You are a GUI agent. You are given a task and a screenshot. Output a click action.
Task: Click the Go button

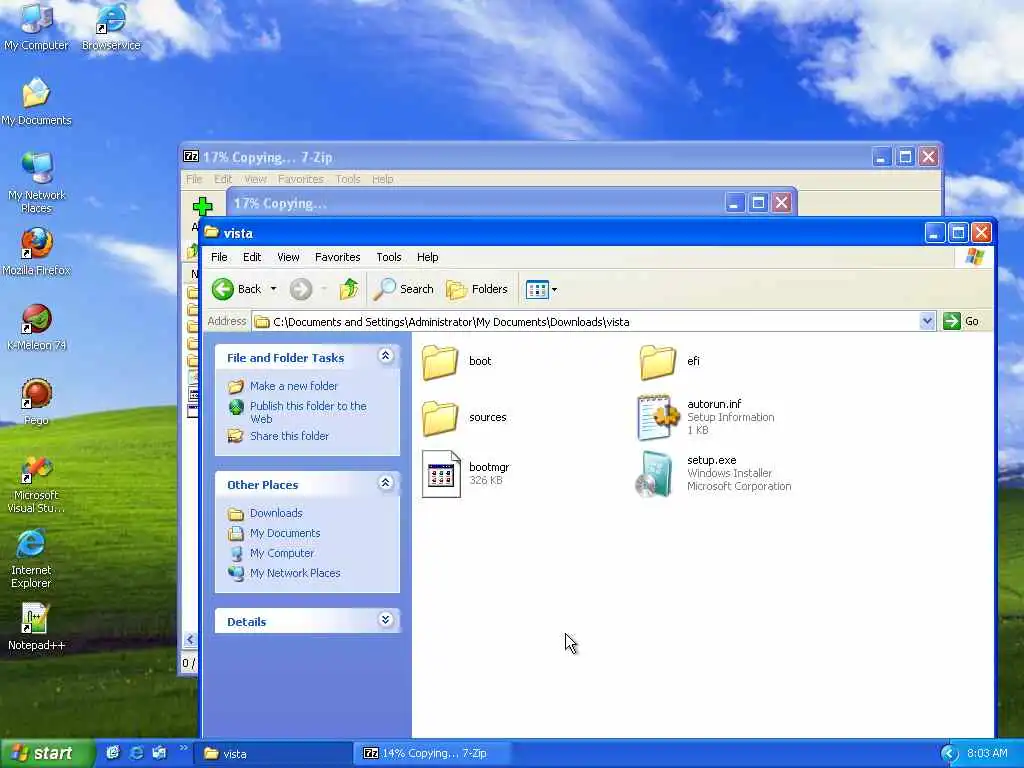click(x=961, y=321)
